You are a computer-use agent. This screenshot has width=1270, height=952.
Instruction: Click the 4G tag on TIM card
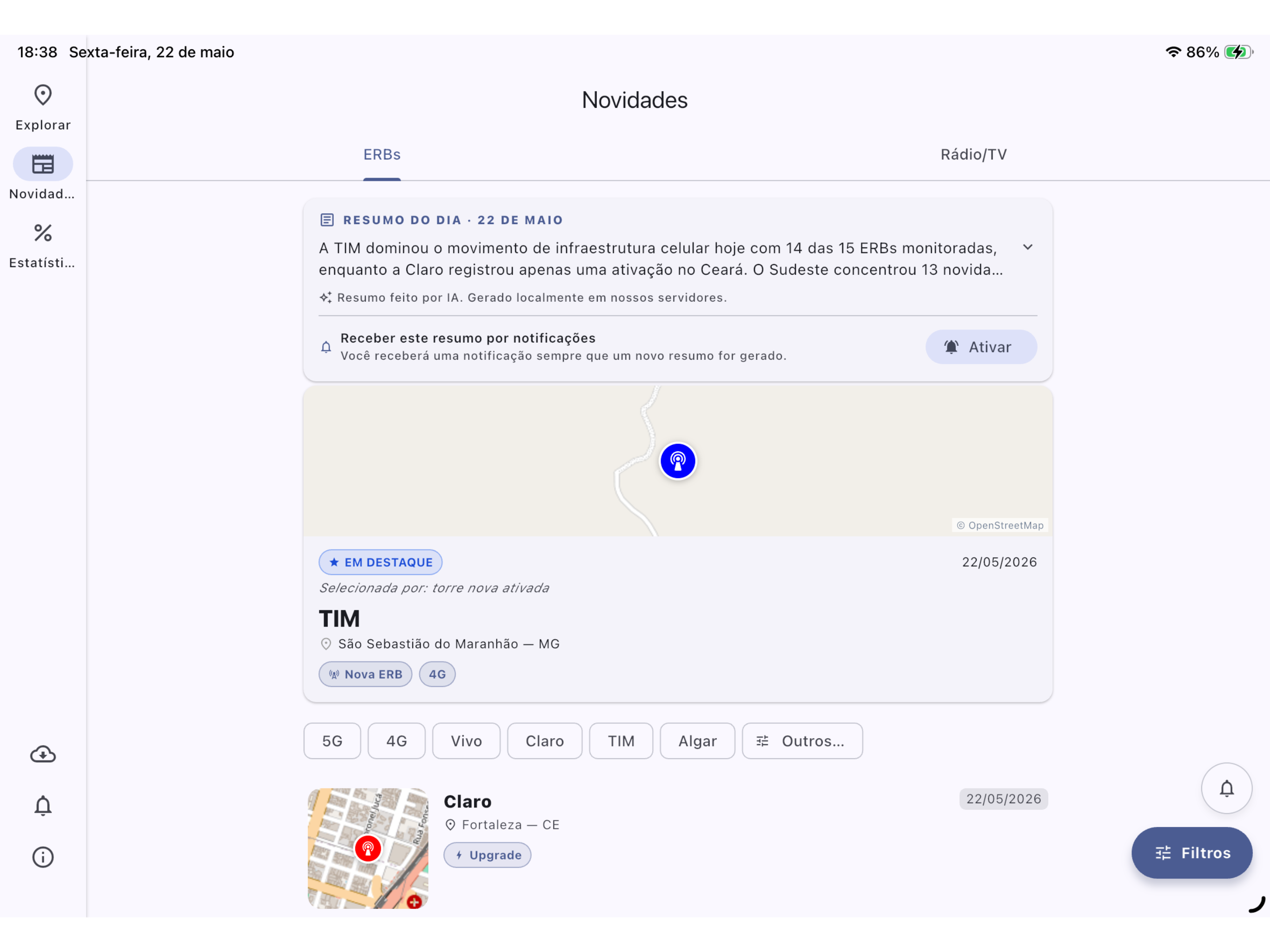(x=437, y=674)
